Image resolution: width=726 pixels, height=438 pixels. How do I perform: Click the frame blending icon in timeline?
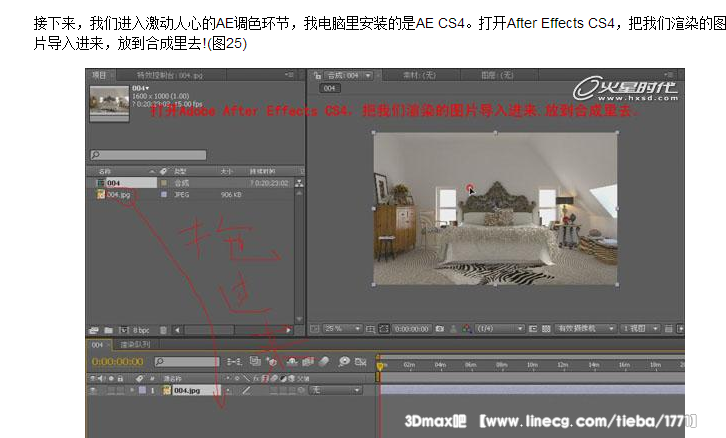pyautogui.click(x=308, y=361)
